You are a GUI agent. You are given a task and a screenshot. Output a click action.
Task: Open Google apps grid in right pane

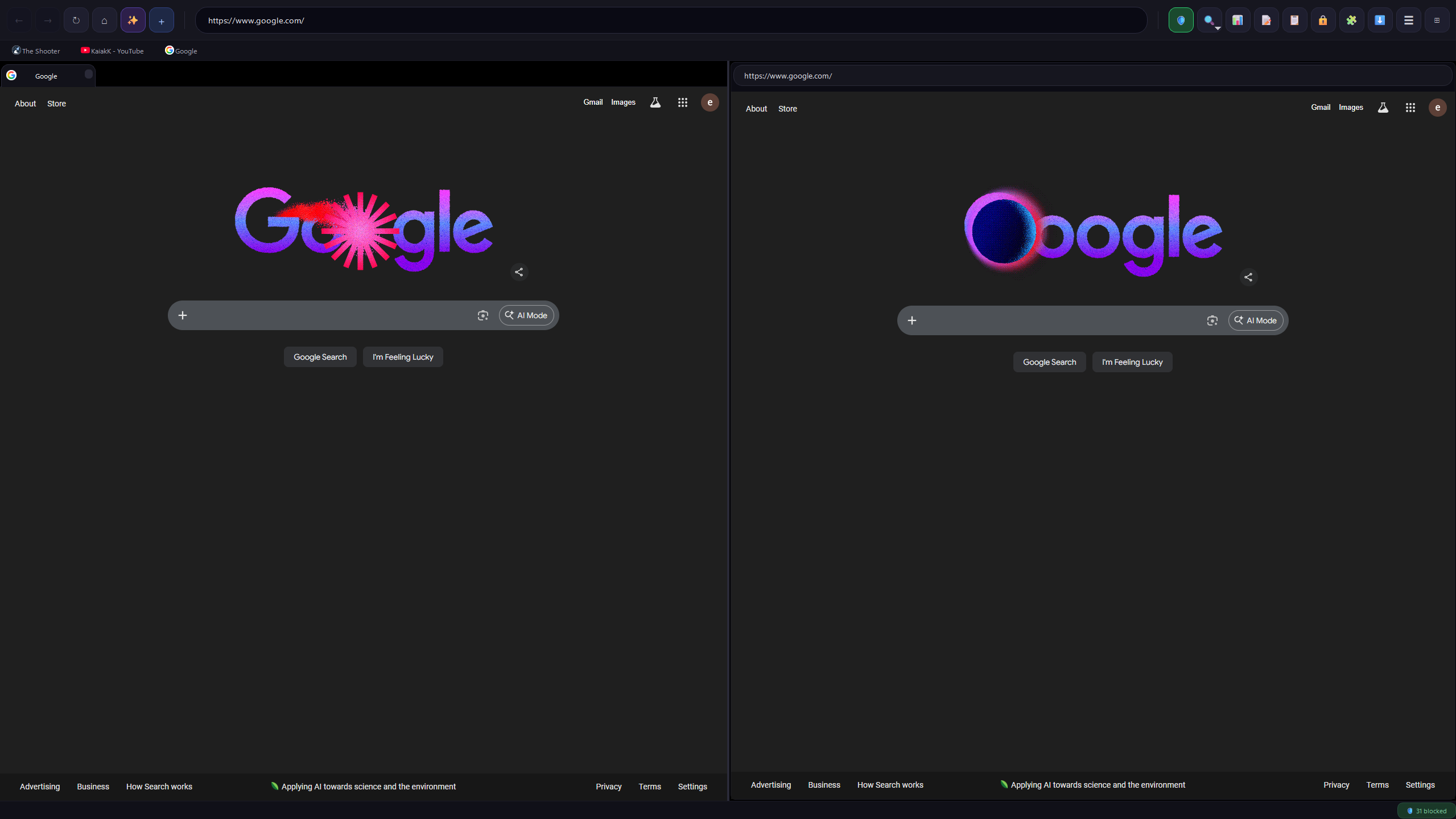coord(1410,108)
